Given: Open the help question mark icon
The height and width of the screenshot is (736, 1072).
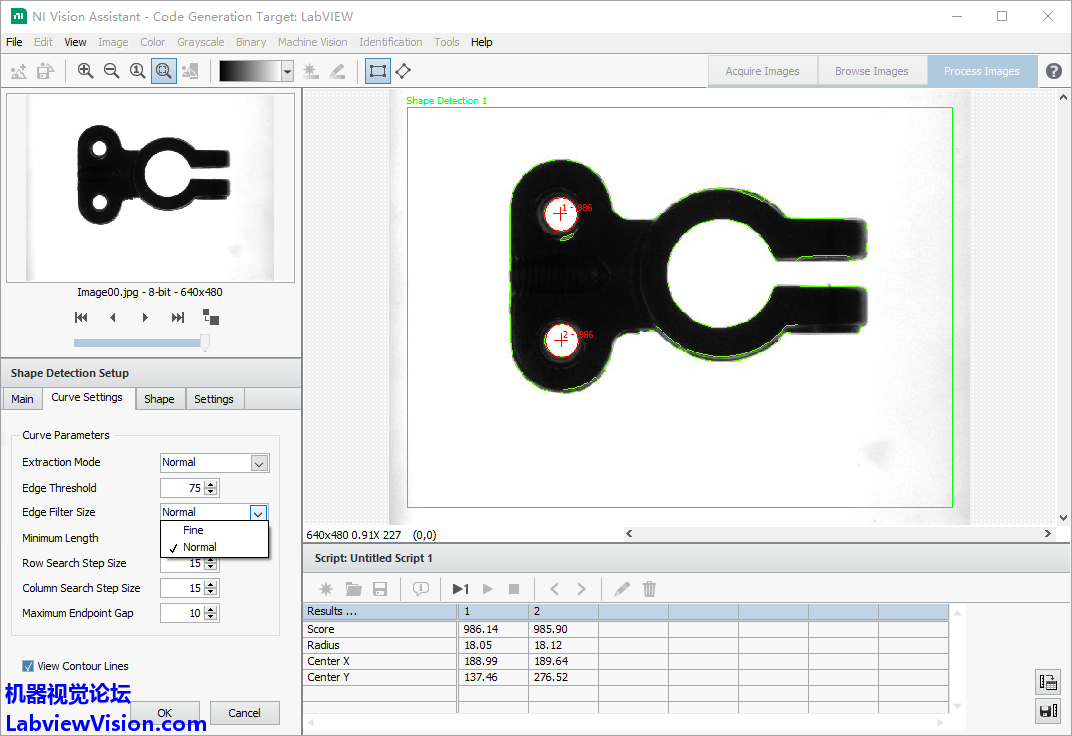Looking at the screenshot, I should pos(1054,71).
